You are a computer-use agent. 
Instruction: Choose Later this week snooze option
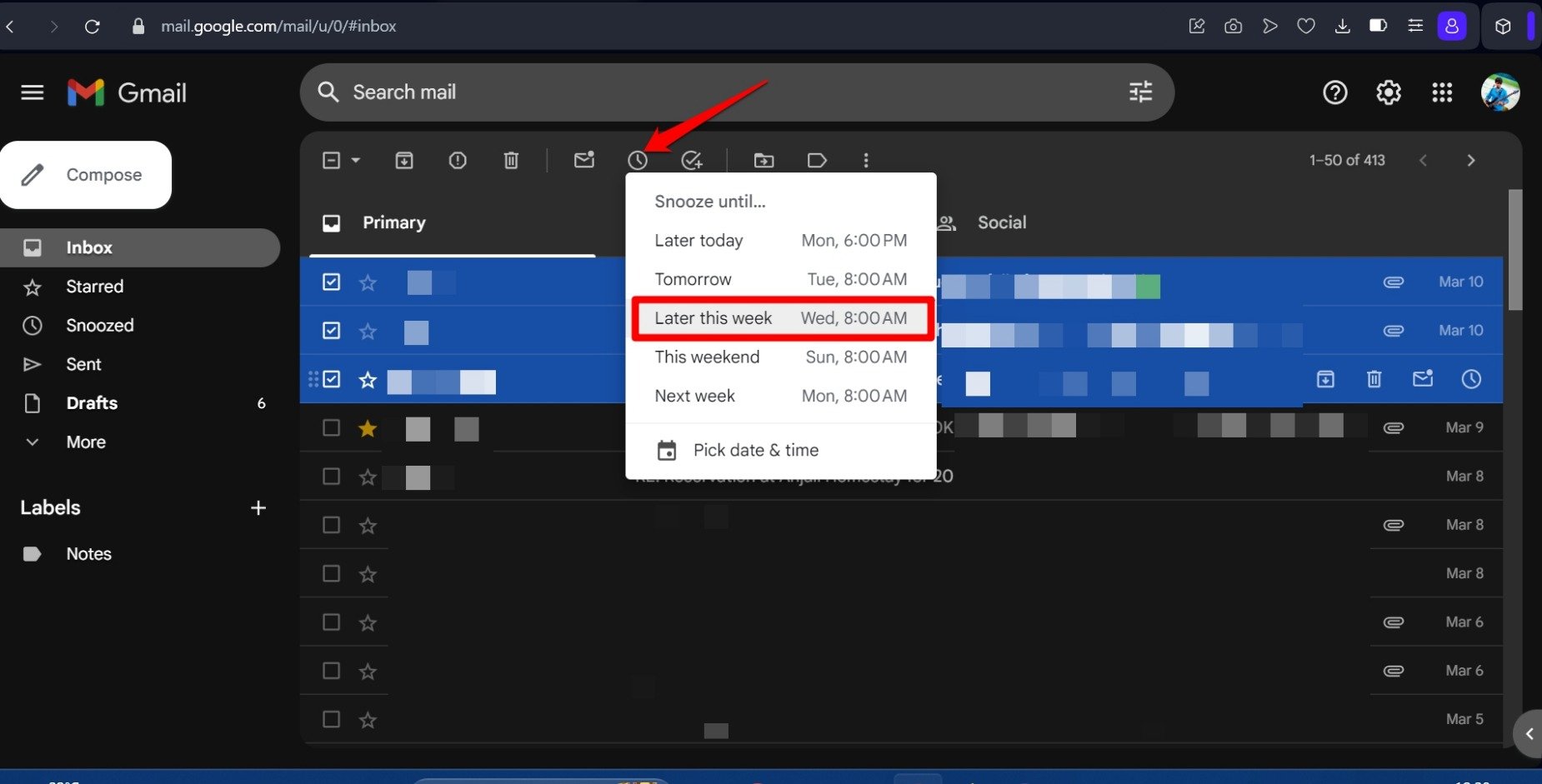click(x=781, y=318)
